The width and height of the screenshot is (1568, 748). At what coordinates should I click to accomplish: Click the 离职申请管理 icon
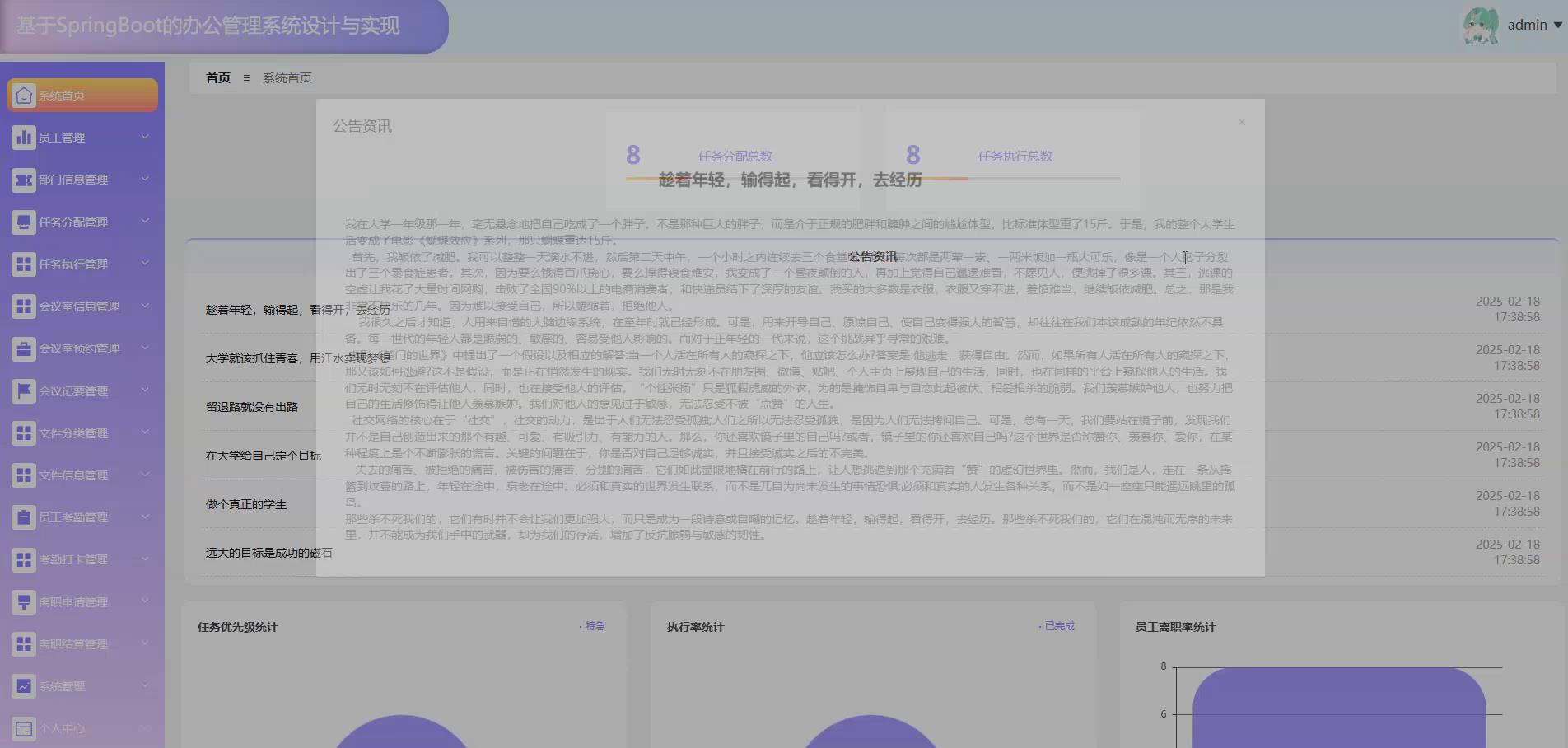point(23,601)
